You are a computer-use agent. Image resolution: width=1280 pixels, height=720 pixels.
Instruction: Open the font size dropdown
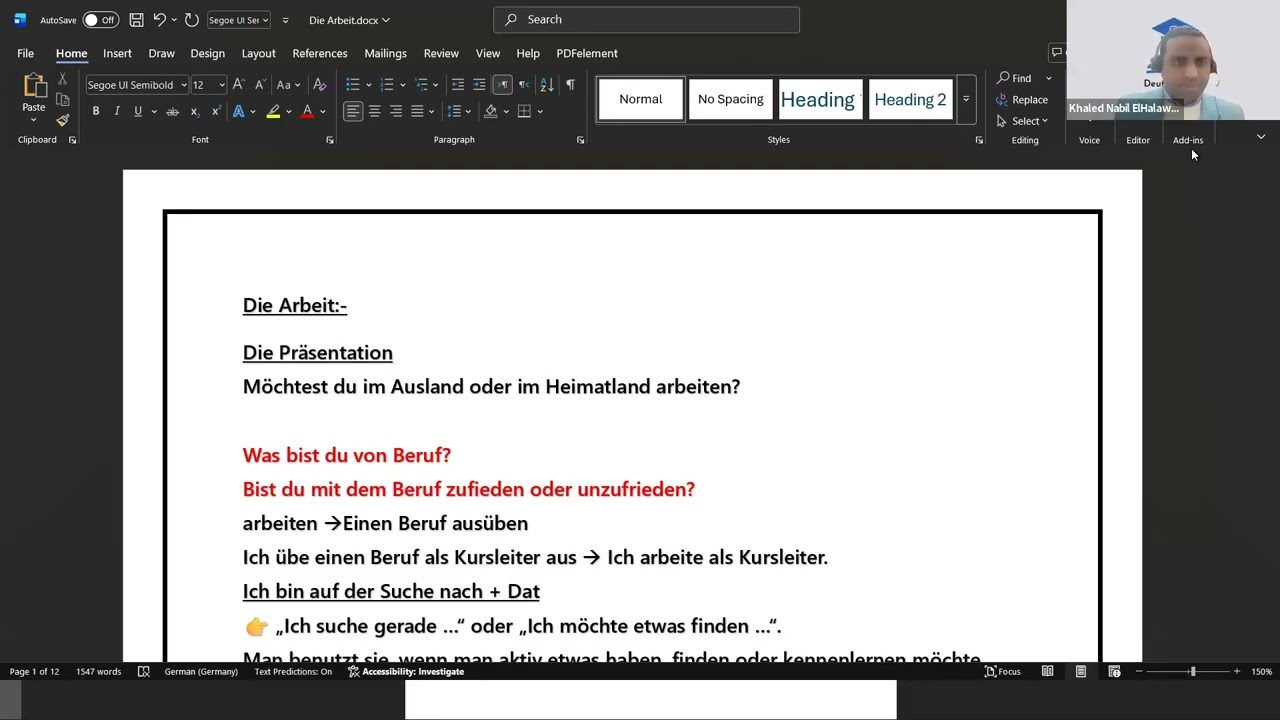pyautogui.click(x=222, y=85)
